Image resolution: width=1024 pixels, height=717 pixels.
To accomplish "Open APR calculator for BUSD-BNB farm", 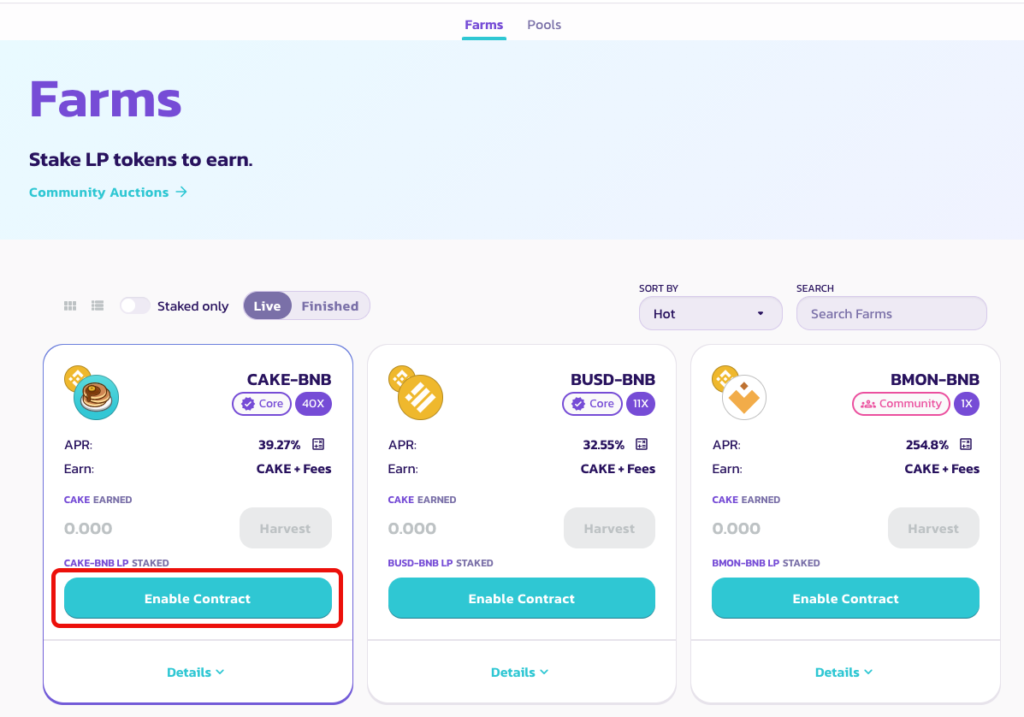I will coord(641,445).
